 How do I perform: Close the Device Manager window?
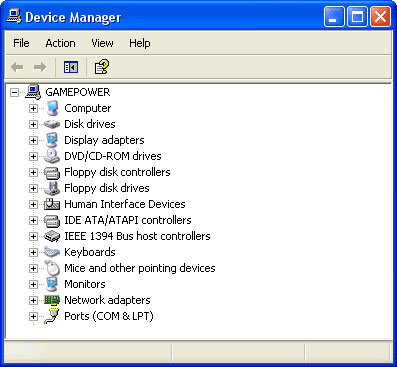coord(380,16)
